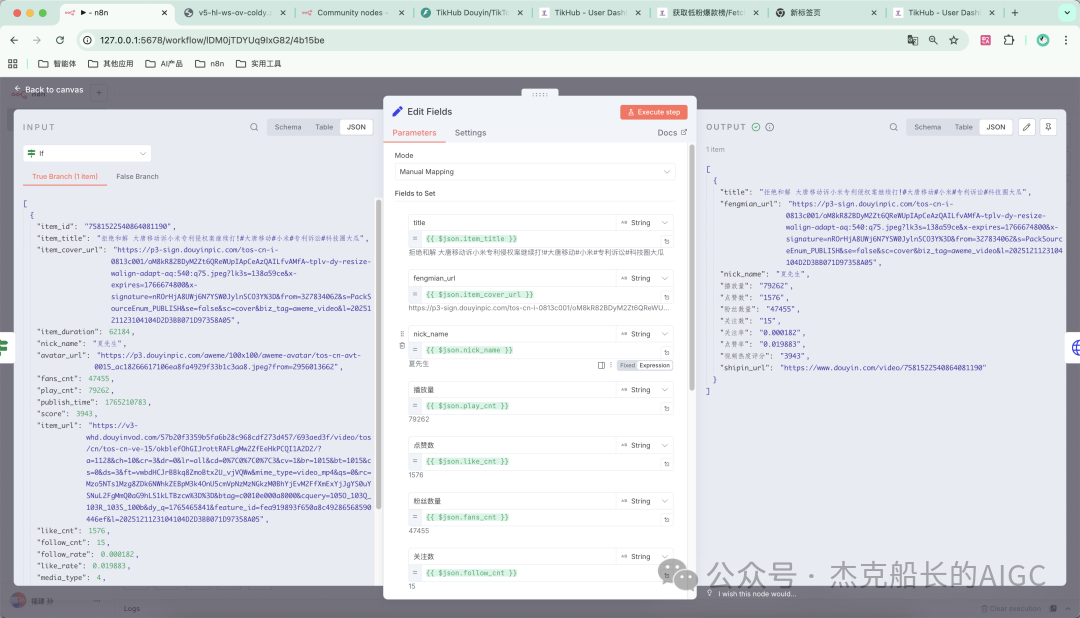
Task: Select JSON view in the OUTPUT panel
Action: coord(995,127)
